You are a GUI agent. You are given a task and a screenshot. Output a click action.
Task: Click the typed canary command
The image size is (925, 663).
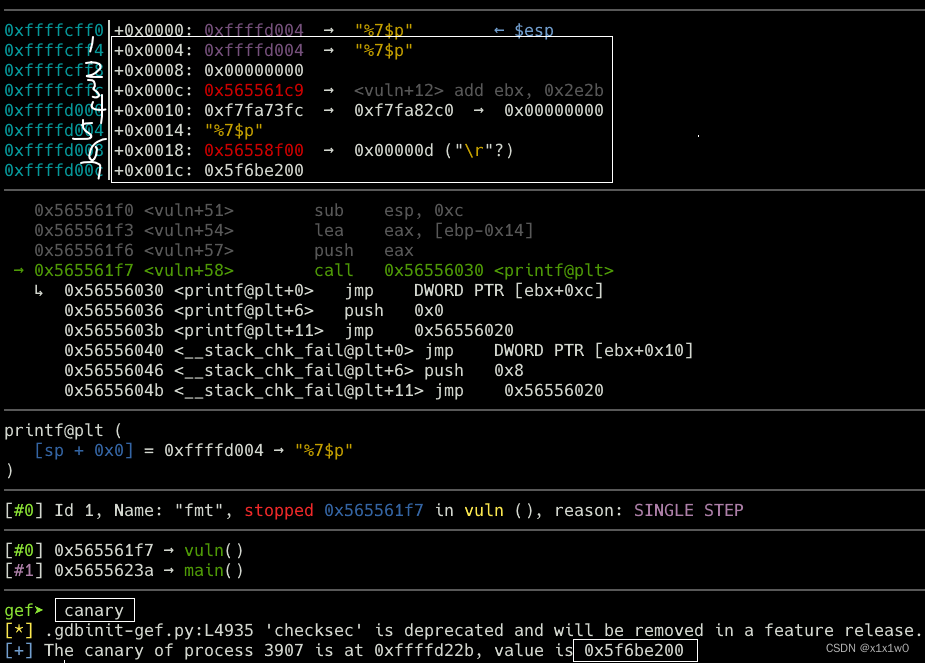click(x=94, y=611)
